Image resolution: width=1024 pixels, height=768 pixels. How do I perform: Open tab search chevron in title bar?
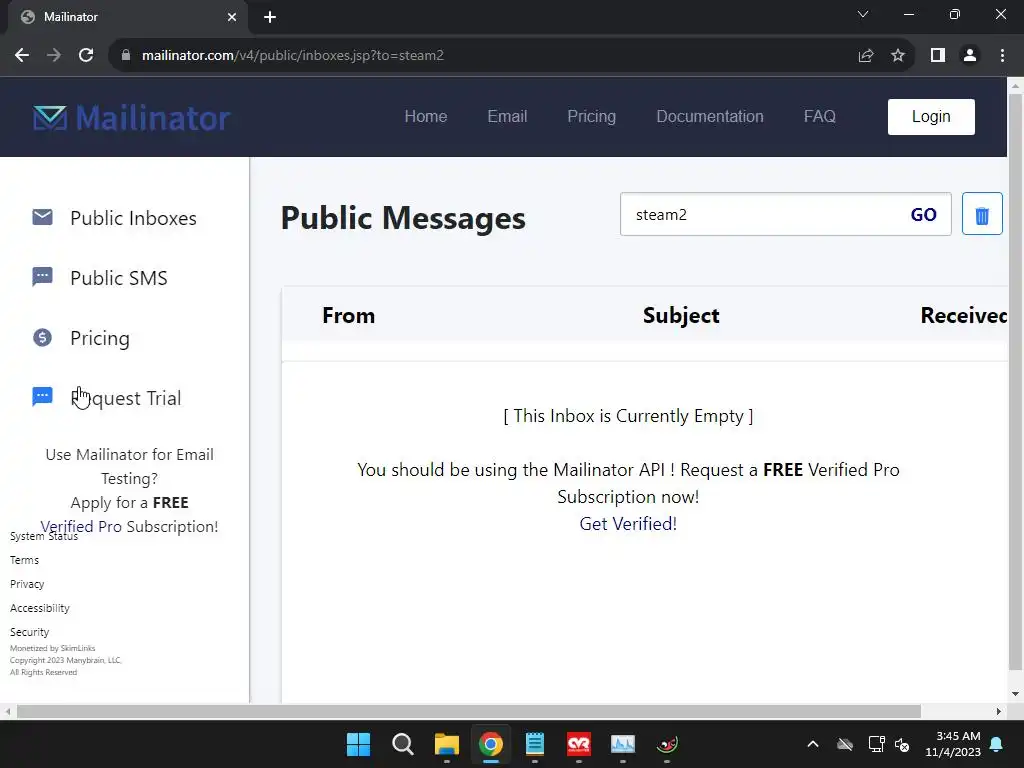863,14
